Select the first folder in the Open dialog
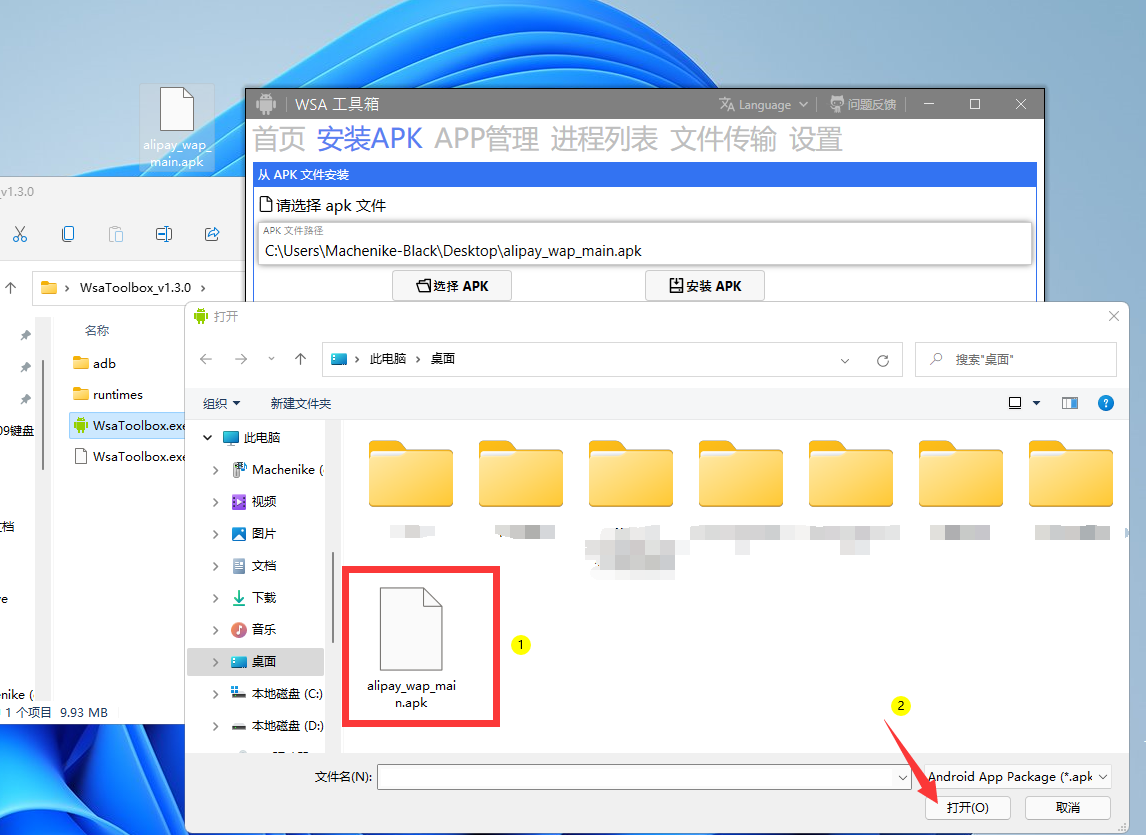1146x835 pixels. pos(411,474)
